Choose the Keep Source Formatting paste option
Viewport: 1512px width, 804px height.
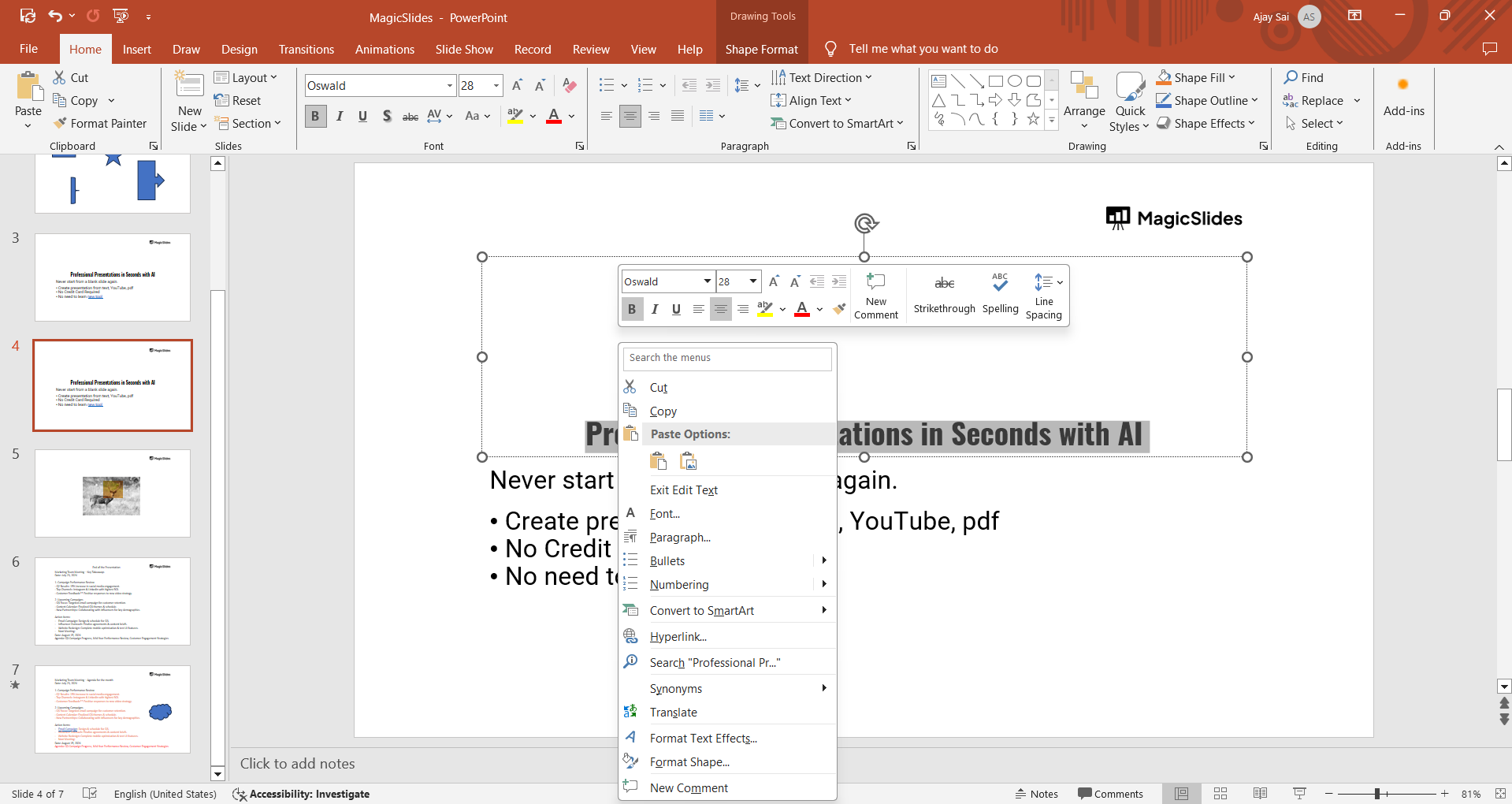tap(659, 461)
